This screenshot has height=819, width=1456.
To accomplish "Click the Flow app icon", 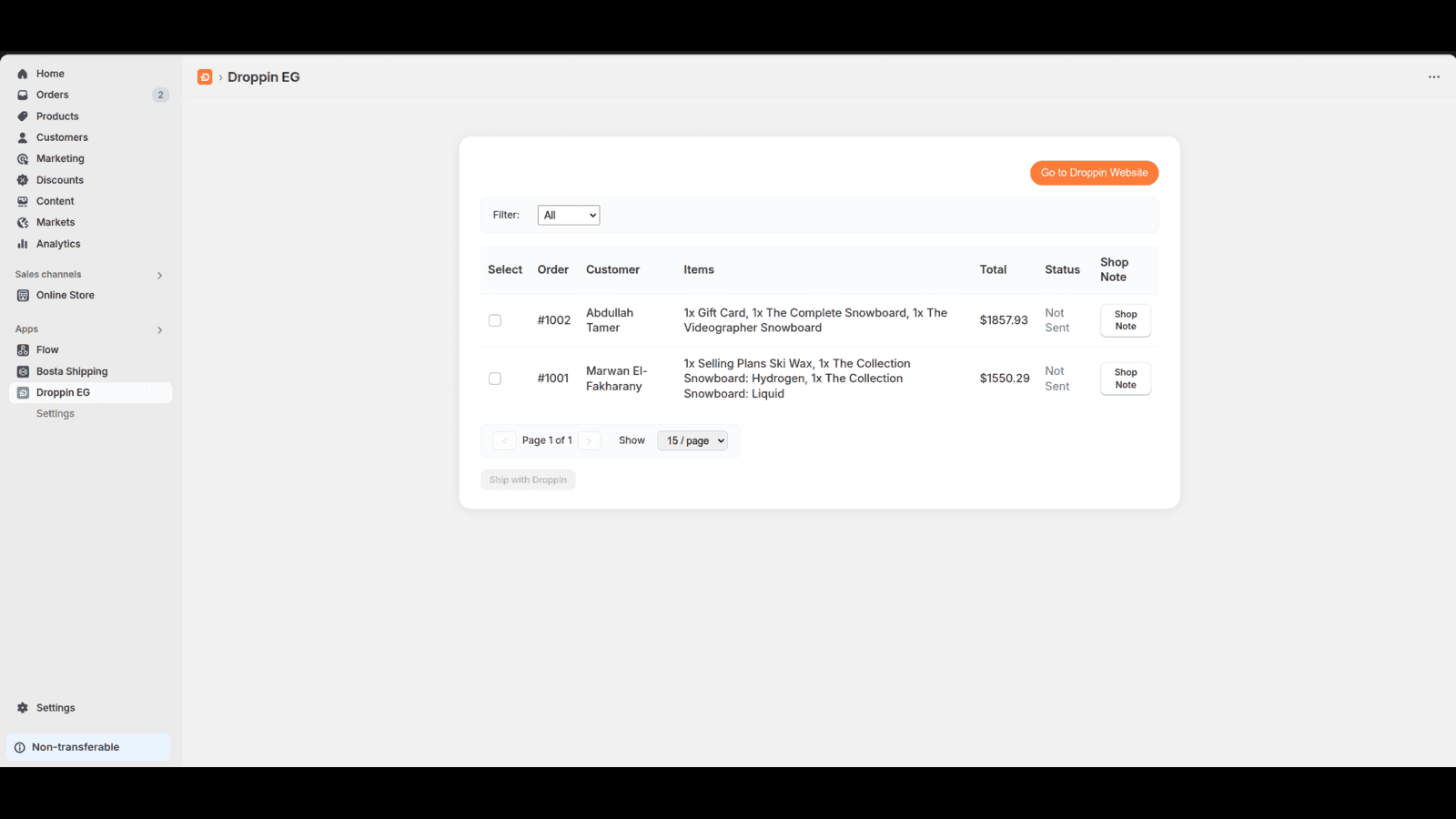I will click(23, 349).
